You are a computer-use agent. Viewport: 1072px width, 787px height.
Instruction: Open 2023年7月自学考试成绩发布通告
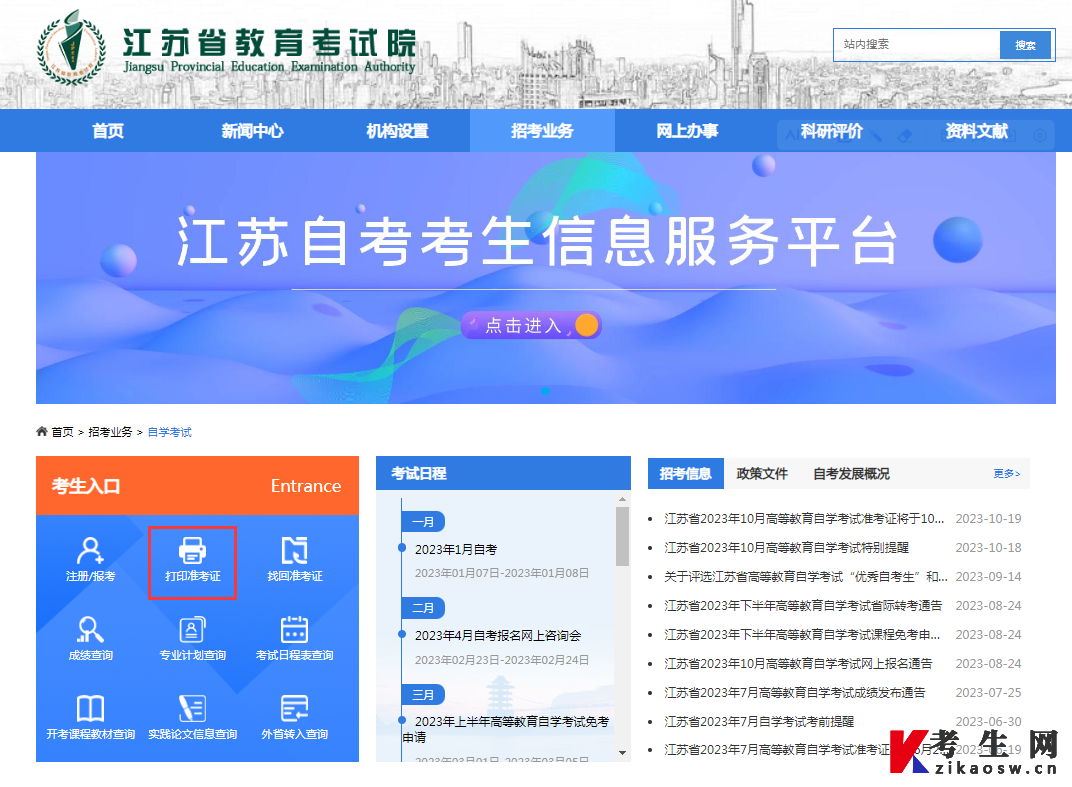(x=794, y=693)
